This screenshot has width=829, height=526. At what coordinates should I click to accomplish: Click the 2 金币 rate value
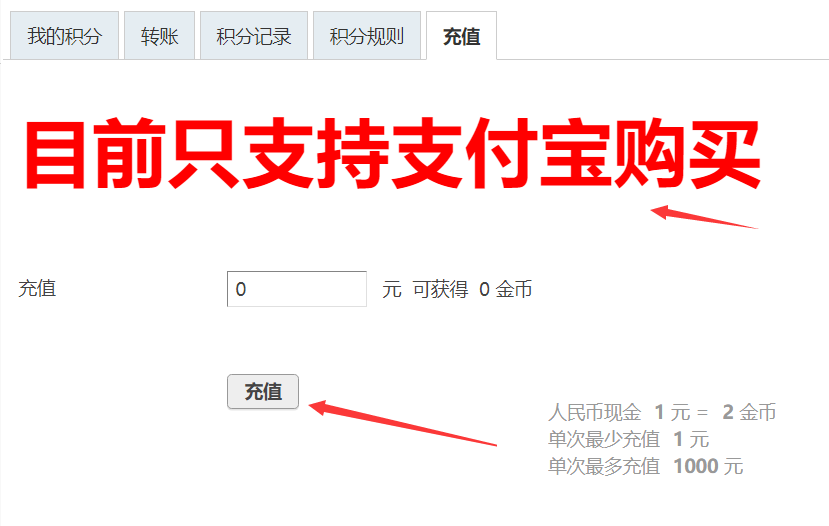click(749, 412)
